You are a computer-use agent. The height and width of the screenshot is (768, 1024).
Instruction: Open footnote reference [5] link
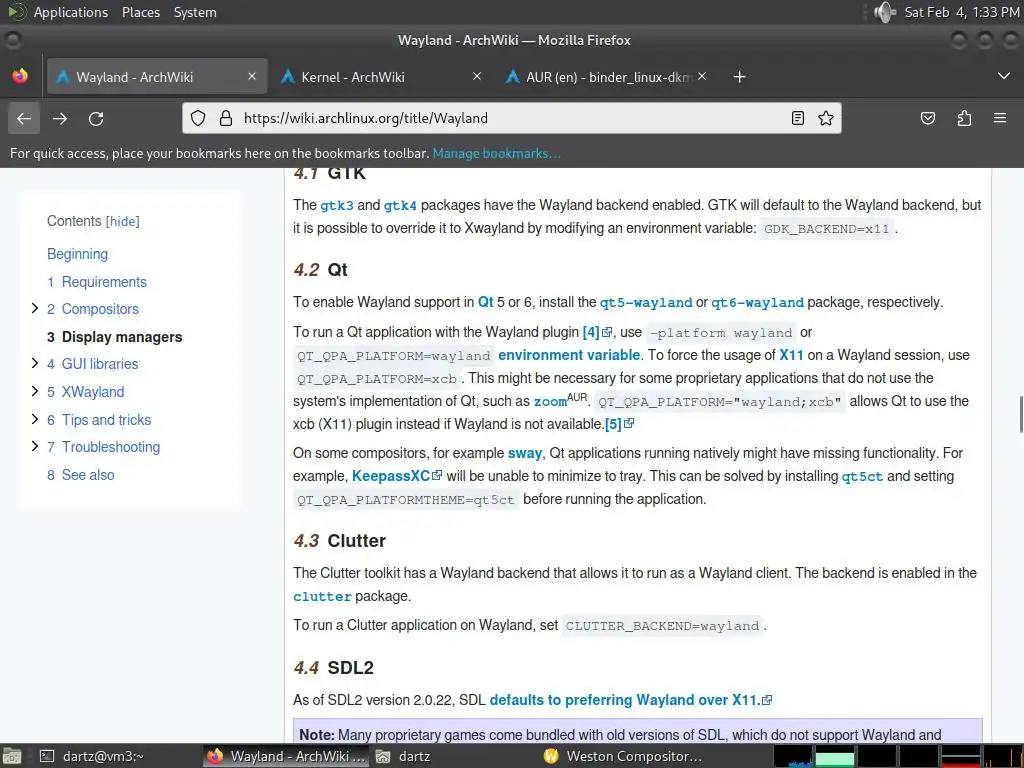click(x=618, y=424)
